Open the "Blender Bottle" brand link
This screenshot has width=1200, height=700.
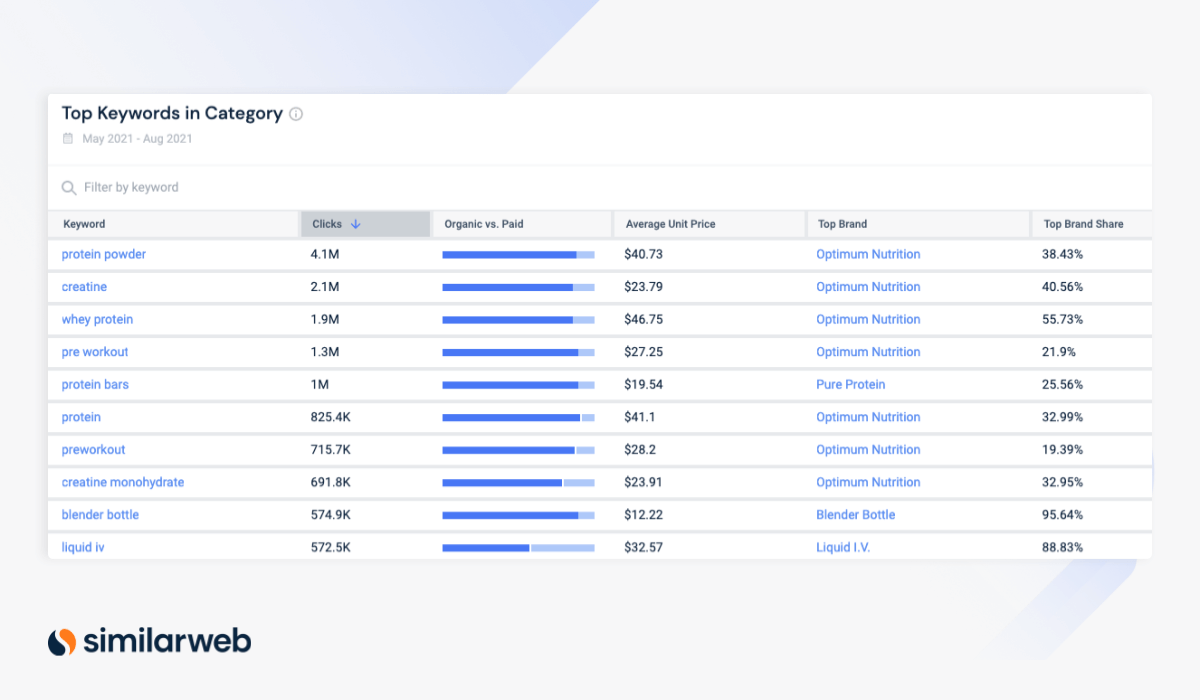[856, 514]
